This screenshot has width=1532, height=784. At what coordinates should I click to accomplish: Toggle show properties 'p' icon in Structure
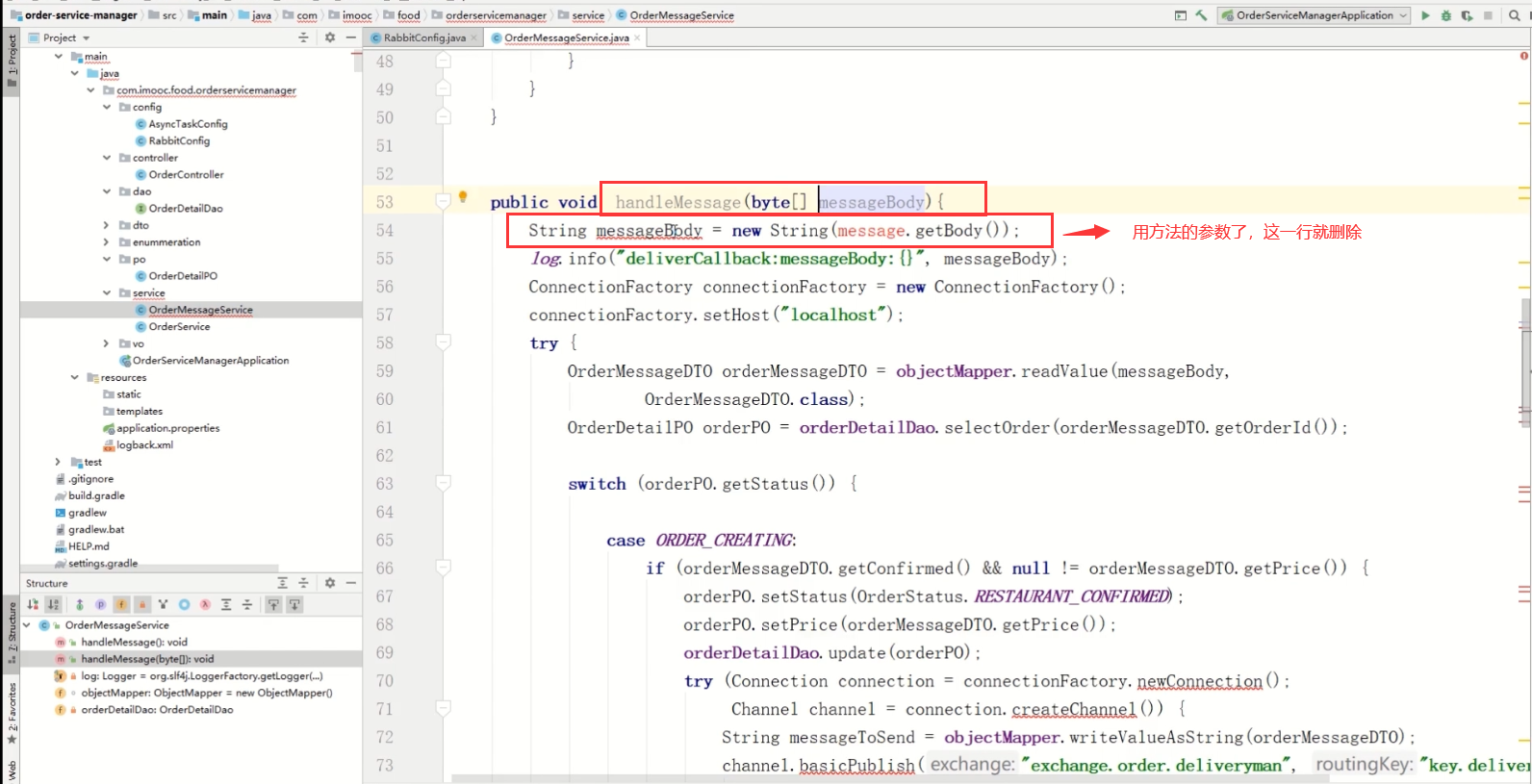coord(100,604)
